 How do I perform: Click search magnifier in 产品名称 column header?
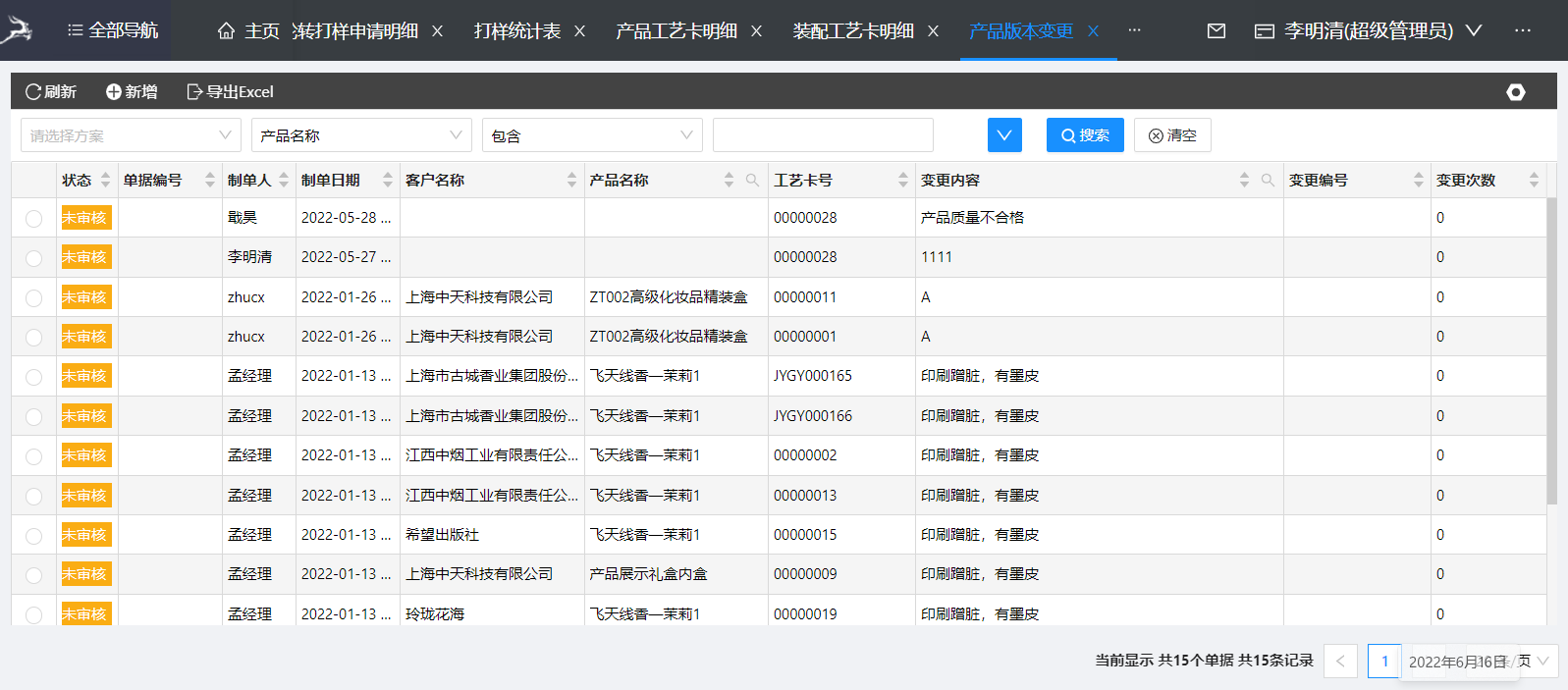click(x=752, y=181)
